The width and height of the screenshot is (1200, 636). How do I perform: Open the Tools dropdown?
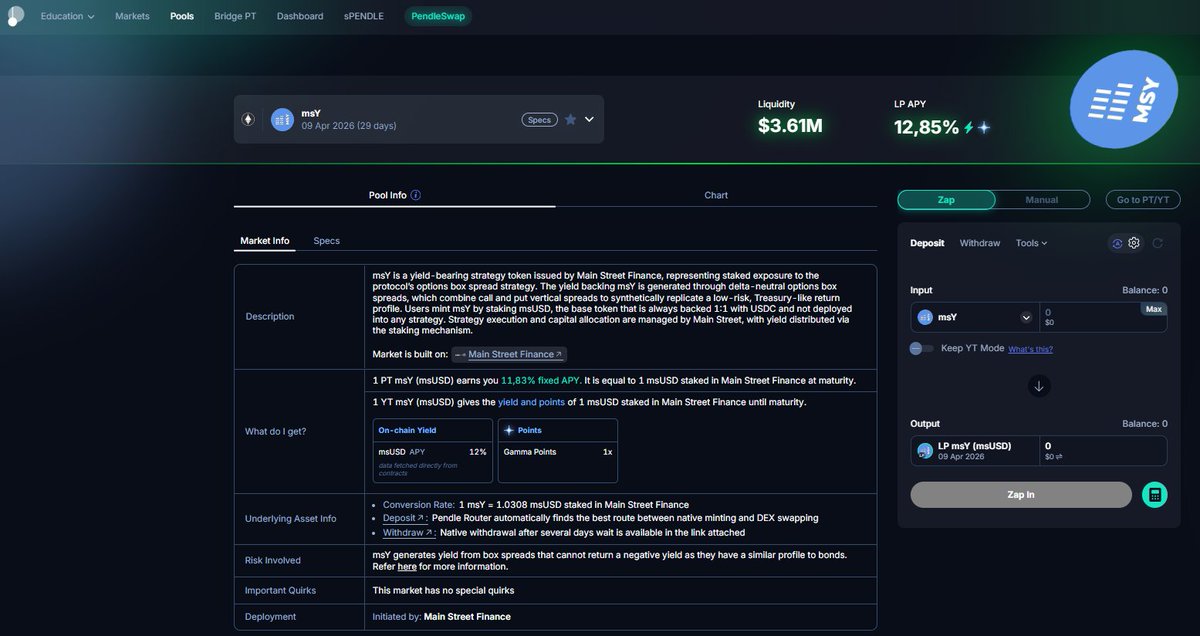coord(1031,243)
